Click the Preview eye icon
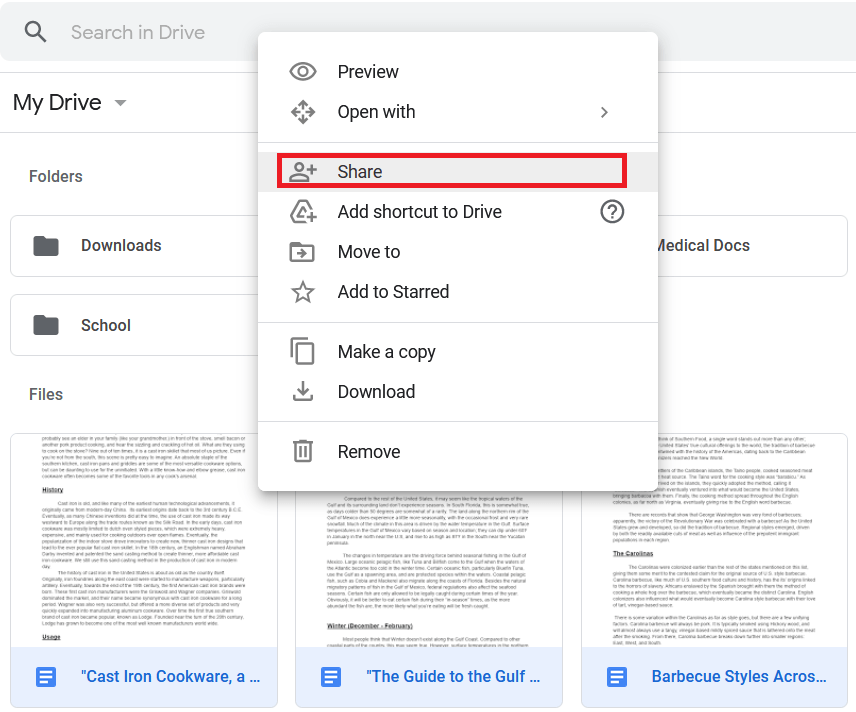 click(x=303, y=72)
